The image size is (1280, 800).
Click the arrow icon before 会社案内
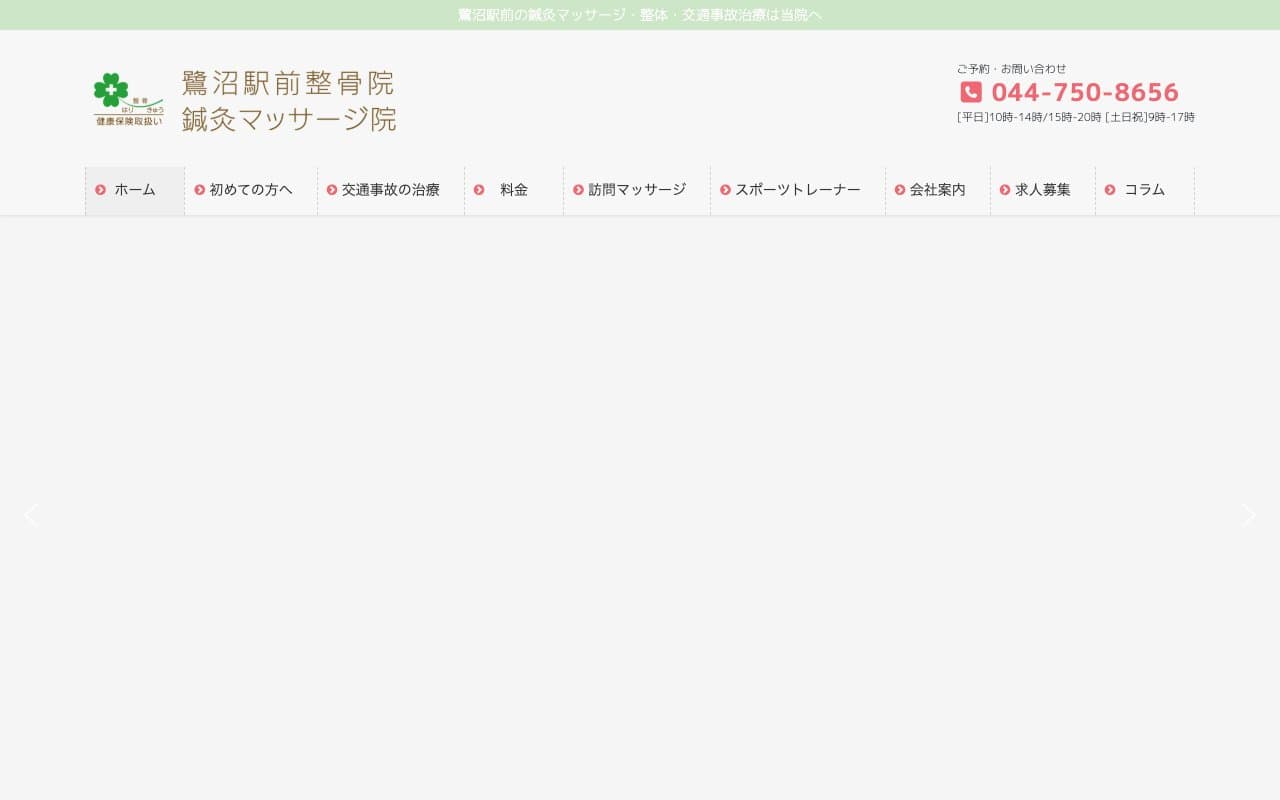899,190
